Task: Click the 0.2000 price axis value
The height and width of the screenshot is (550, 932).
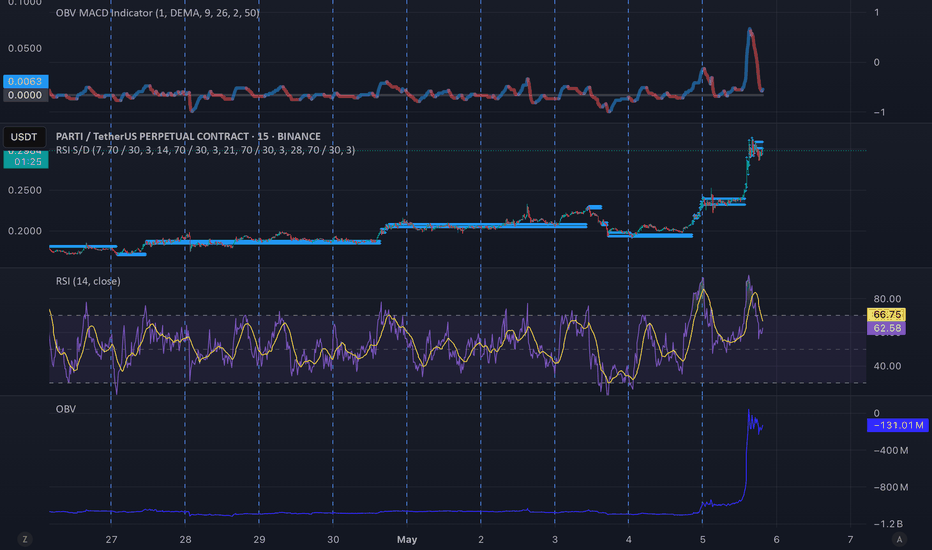Action: tap(25, 231)
